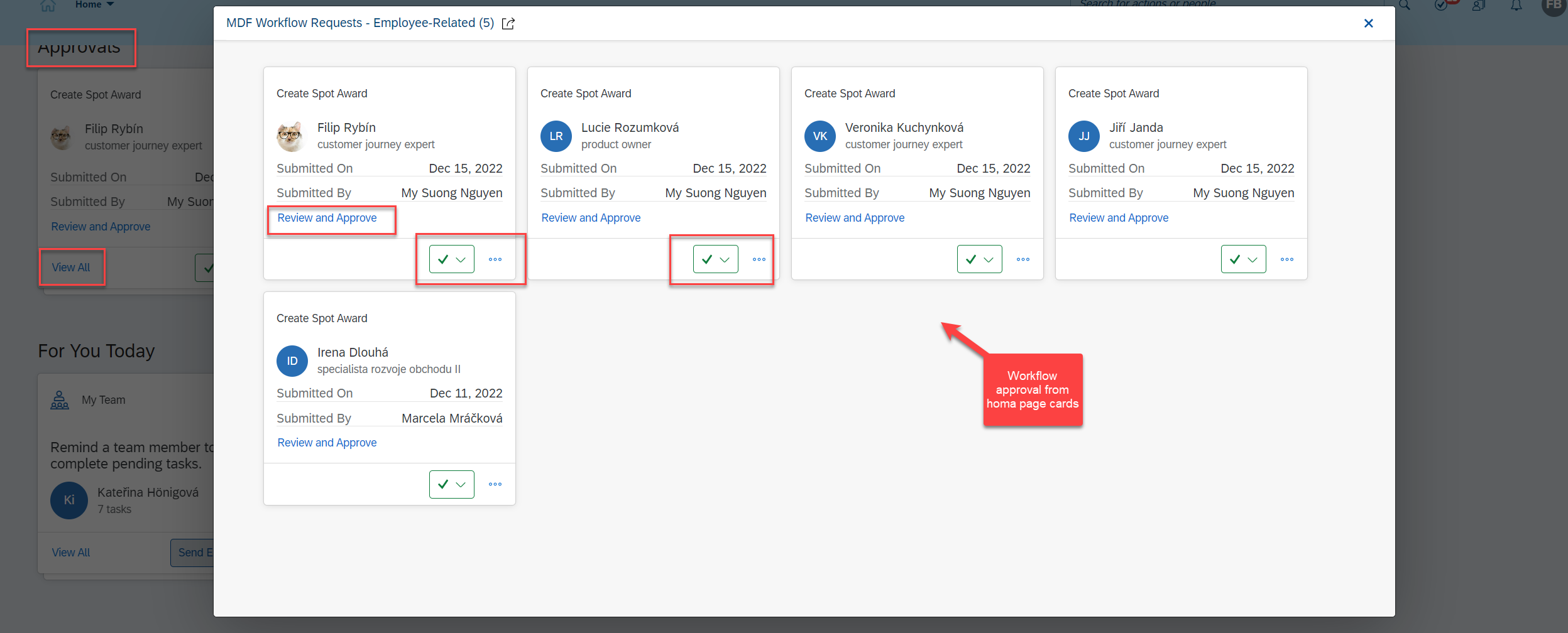Select the name Jiří Janda
Screen dimensions: 1568x633
[1136, 127]
